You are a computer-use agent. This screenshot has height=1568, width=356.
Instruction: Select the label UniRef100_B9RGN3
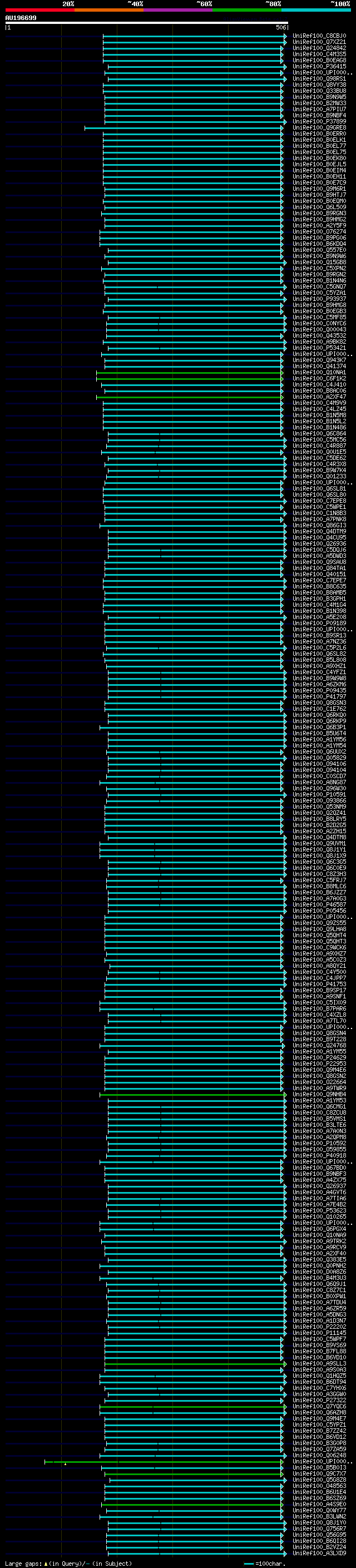tap(319, 213)
